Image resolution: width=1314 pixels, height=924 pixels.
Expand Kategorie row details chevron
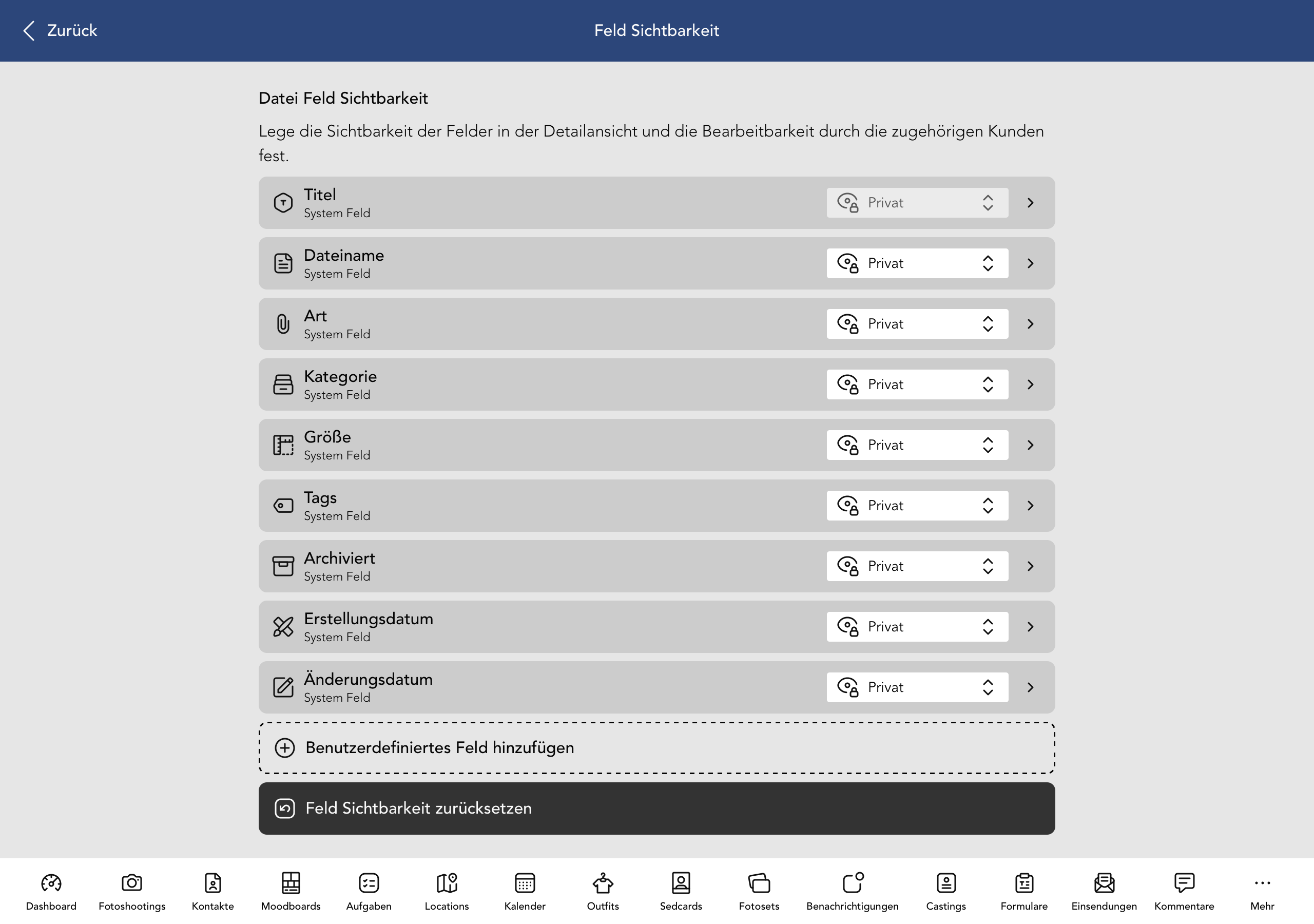[1031, 384]
